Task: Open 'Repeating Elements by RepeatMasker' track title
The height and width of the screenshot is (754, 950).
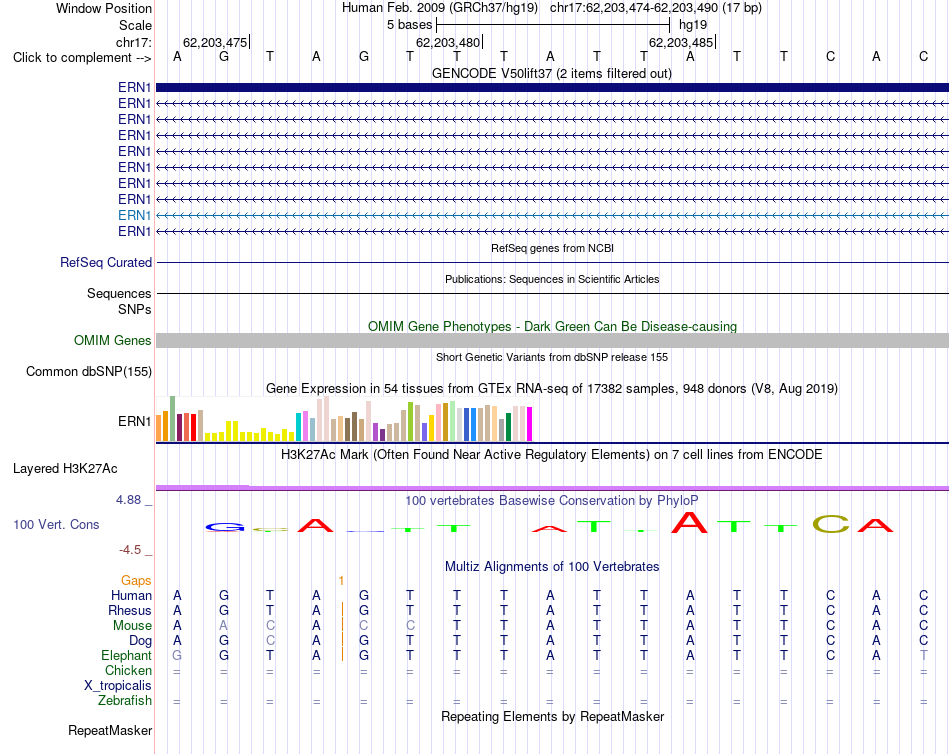Action: [552, 716]
